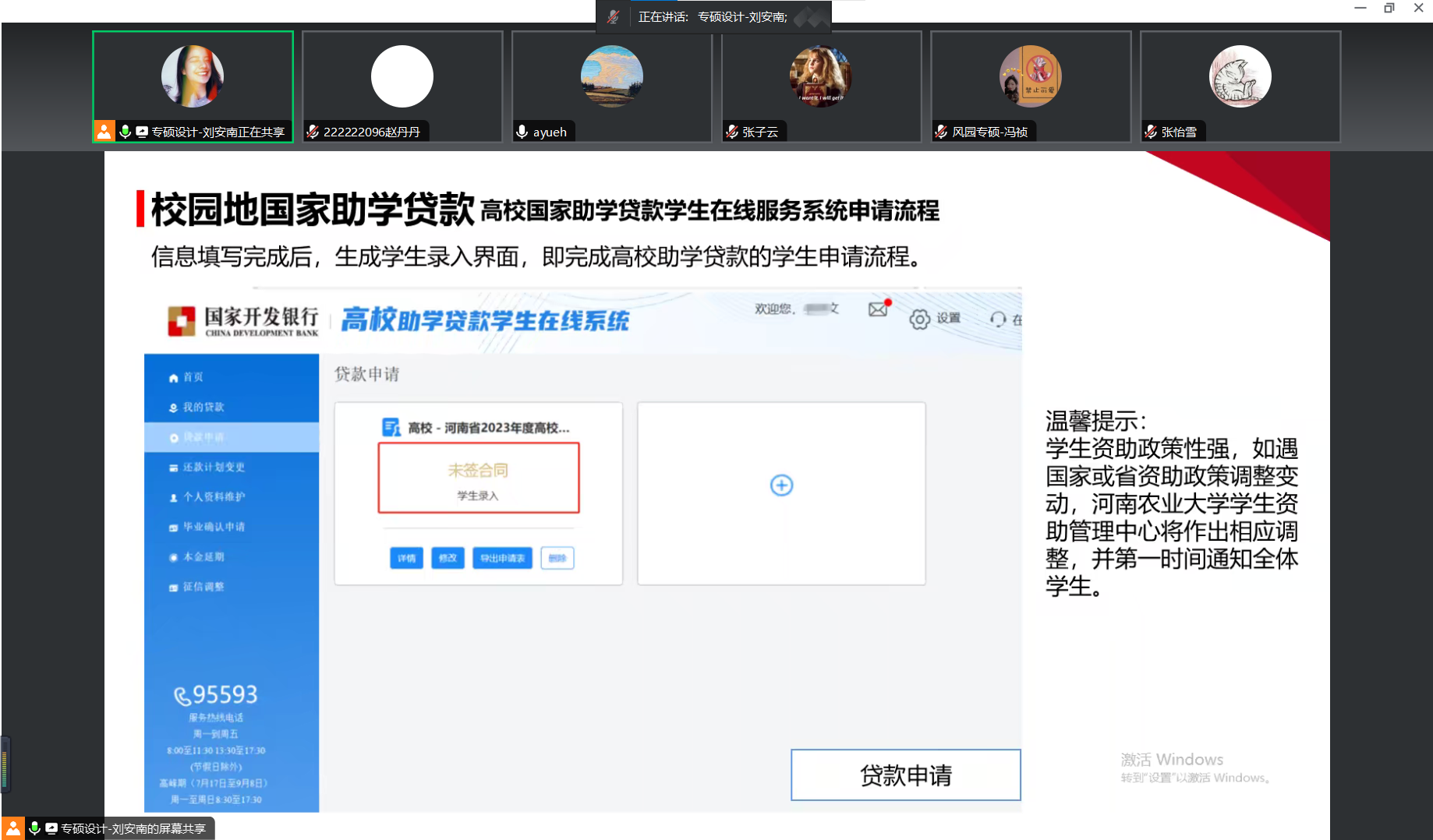The image size is (1433, 840).
Task: Open 我的贷款 in the sidebar
Action: [203, 407]
